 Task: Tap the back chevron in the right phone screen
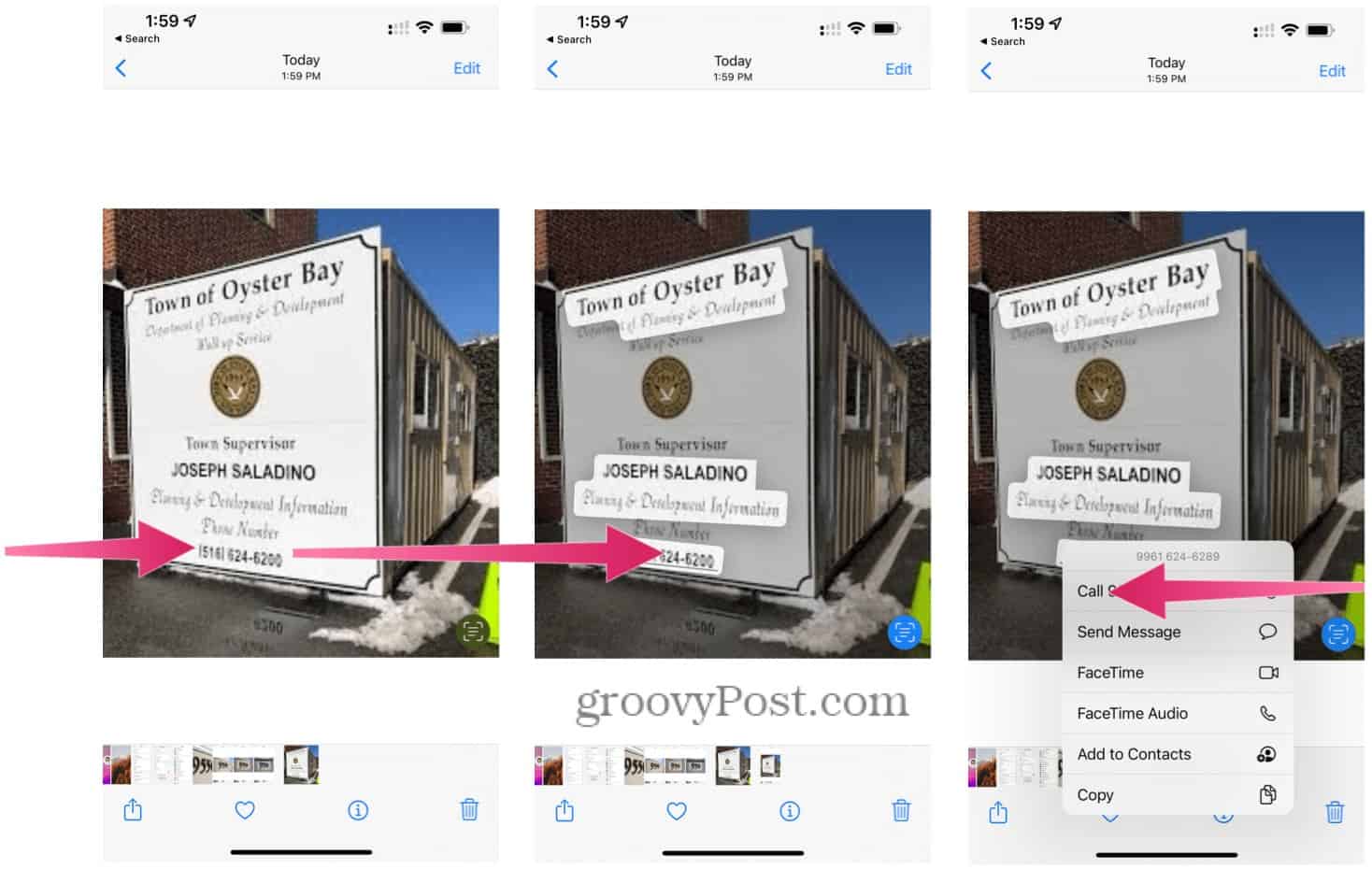(986, 71)
